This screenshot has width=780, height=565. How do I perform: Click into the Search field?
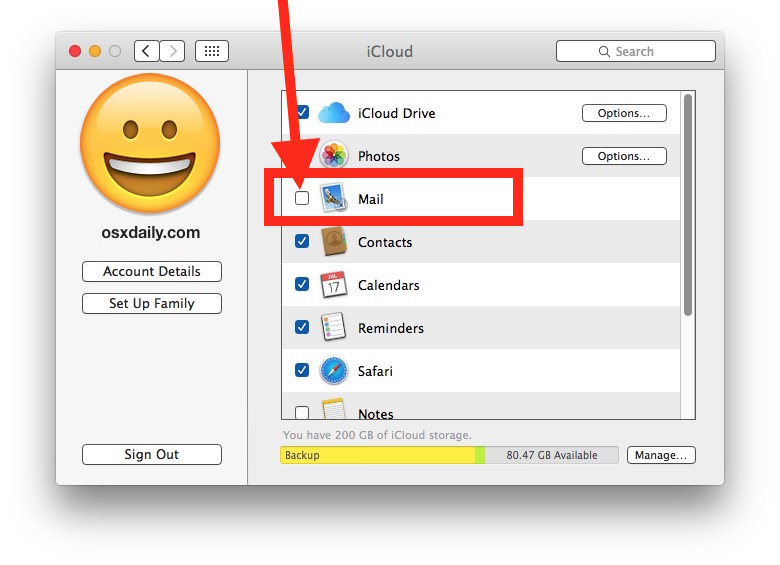tap(636, 51)
